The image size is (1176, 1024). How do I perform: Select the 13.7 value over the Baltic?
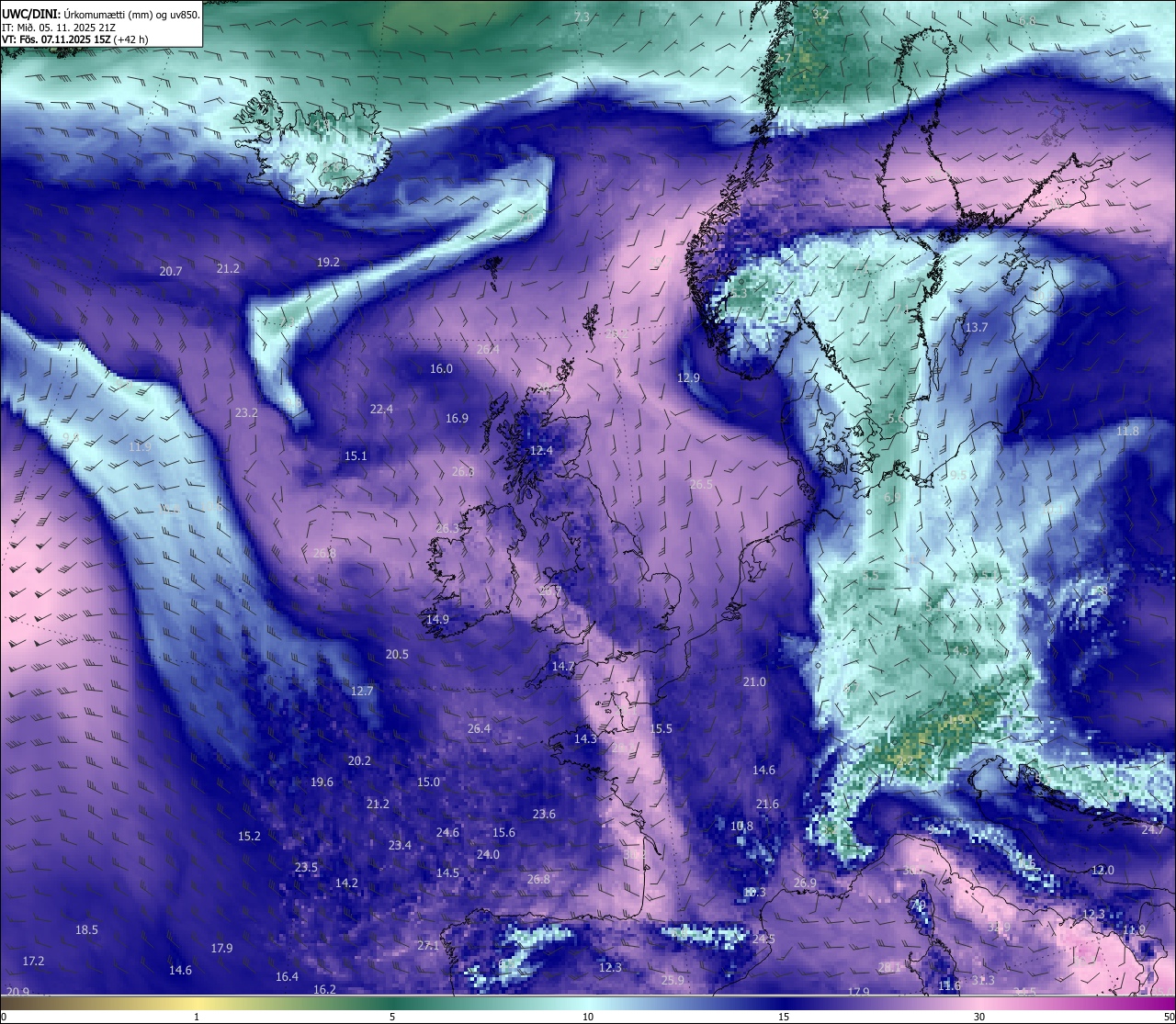click(976, 327)
